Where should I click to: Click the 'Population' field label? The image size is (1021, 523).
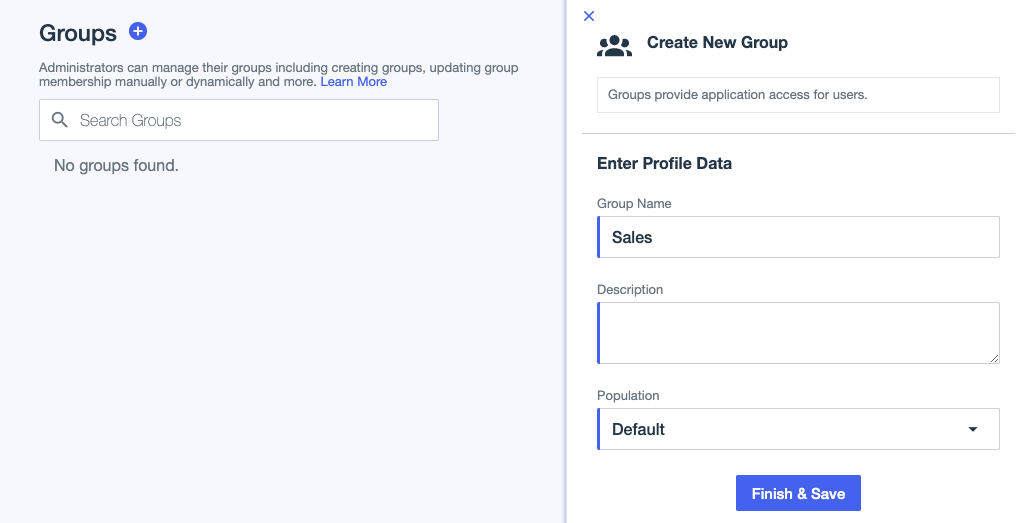pos(628,396)
